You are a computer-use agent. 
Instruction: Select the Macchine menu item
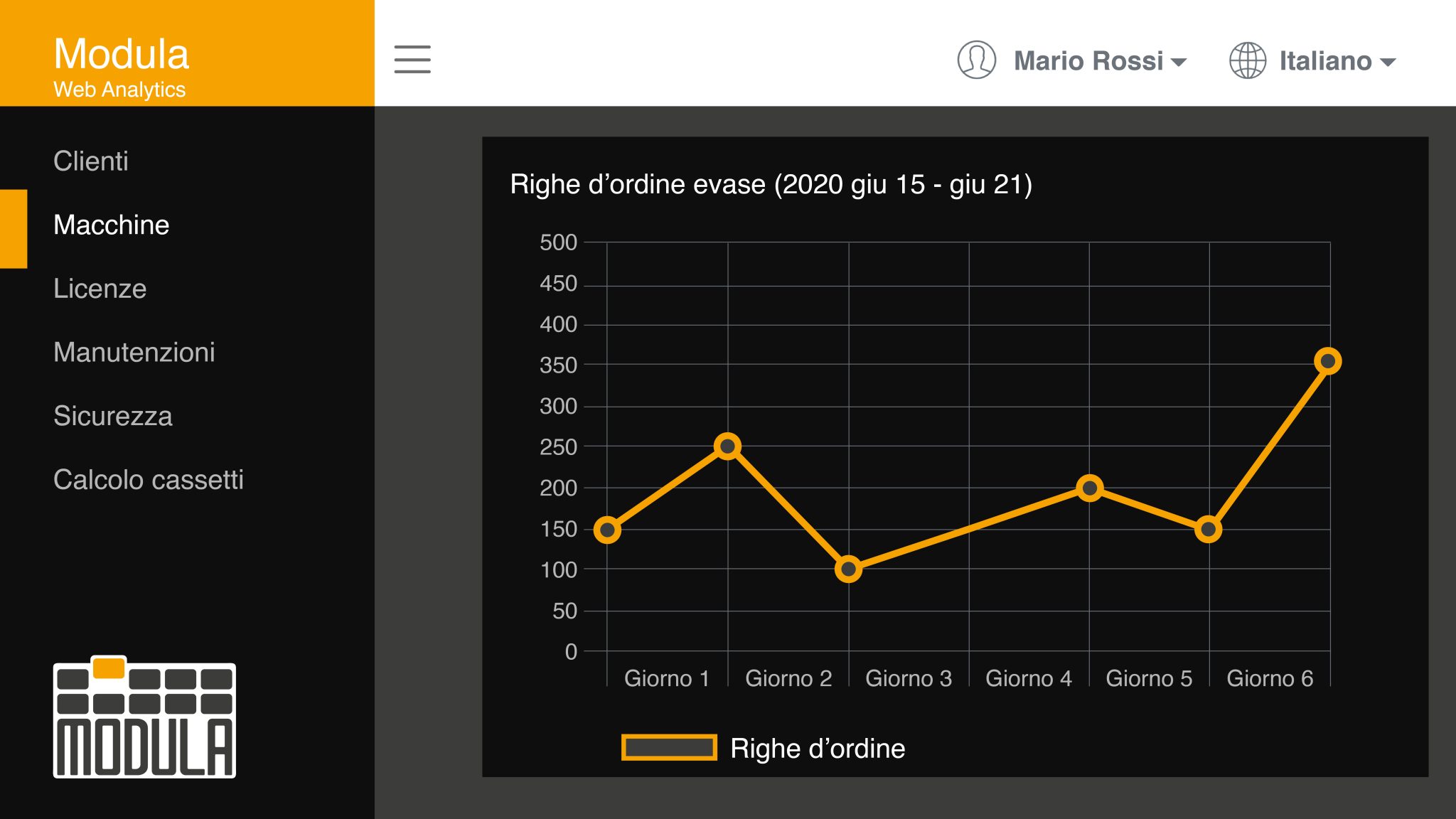click(x=112, y=225)
